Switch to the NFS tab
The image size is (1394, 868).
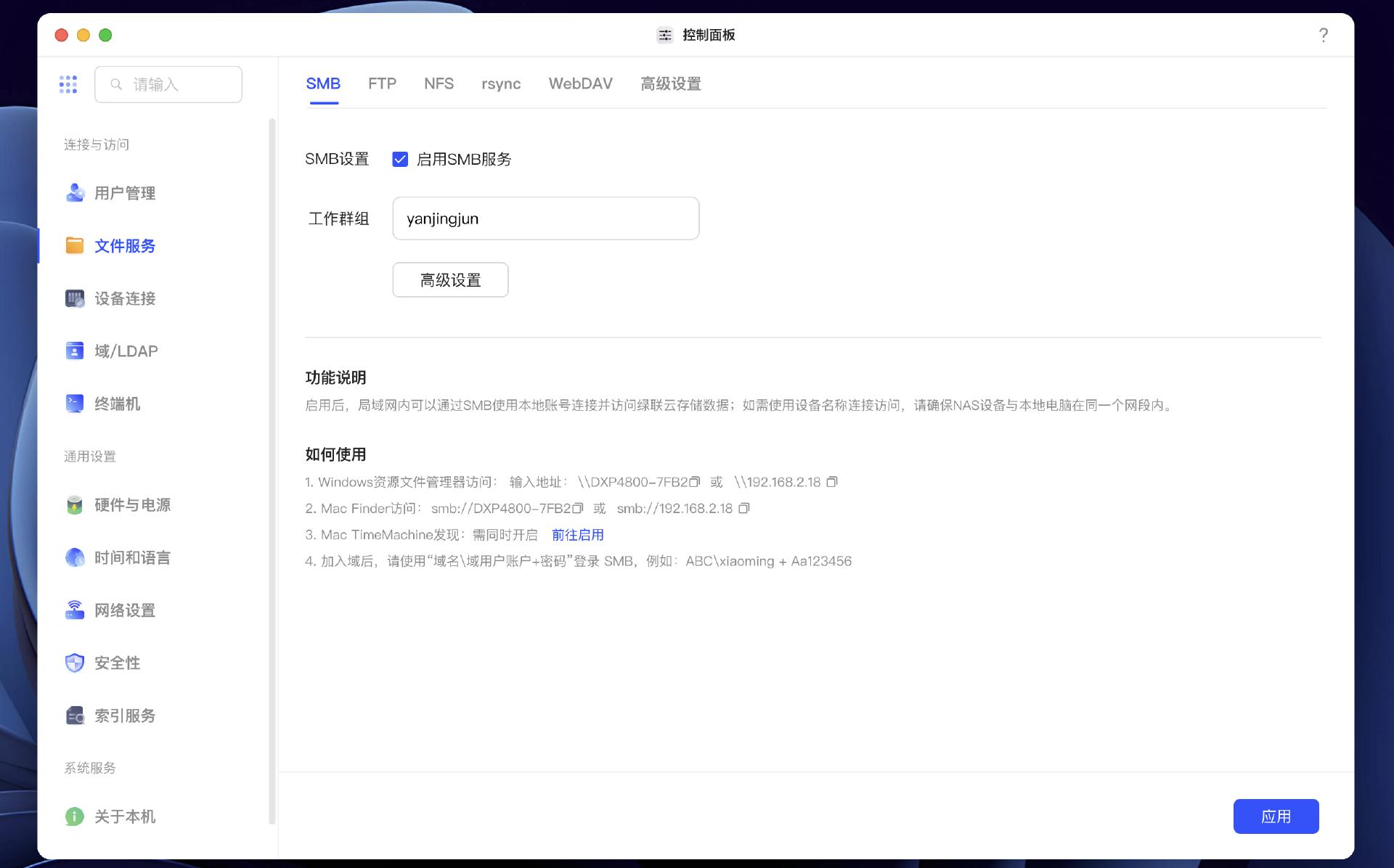click(x=439, y=83)
